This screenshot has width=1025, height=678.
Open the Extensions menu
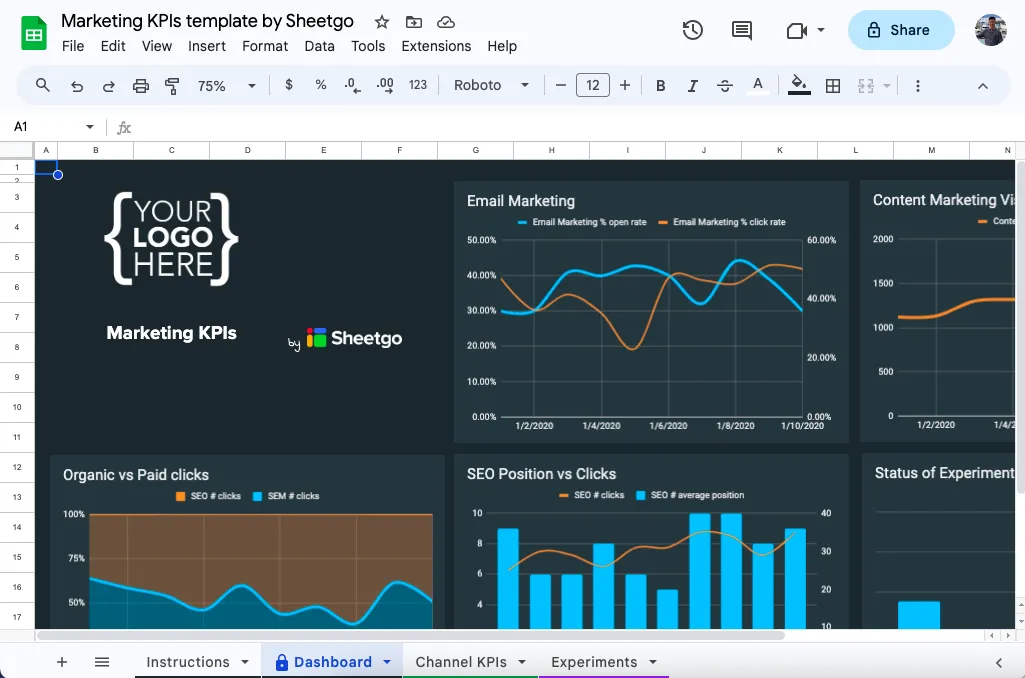(x=436, y=46)
